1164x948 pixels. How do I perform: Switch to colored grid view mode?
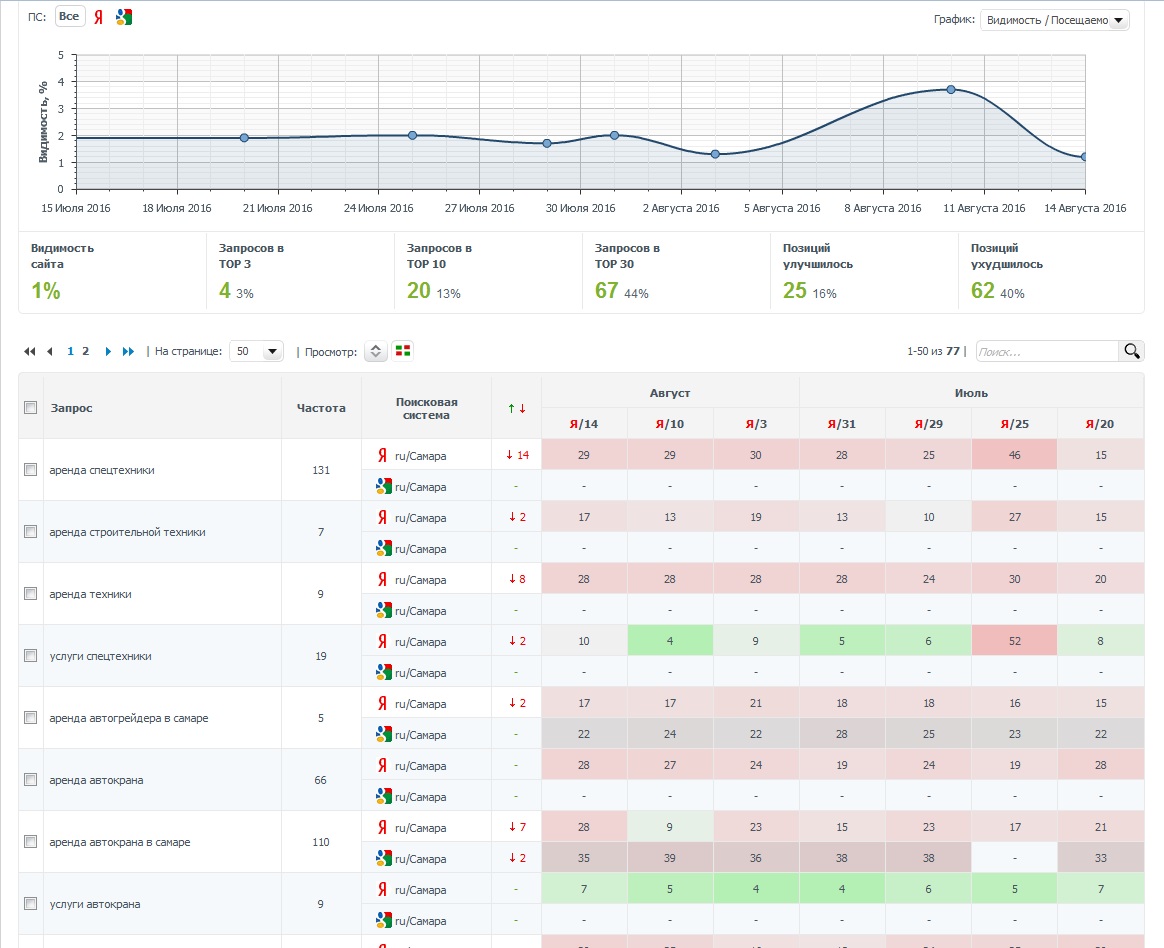point(403,350)
